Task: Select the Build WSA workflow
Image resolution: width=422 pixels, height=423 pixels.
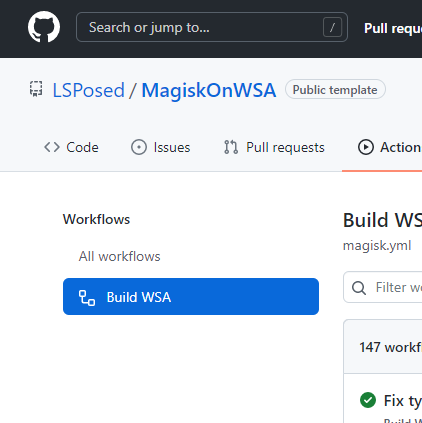Action: pos(191,296)
